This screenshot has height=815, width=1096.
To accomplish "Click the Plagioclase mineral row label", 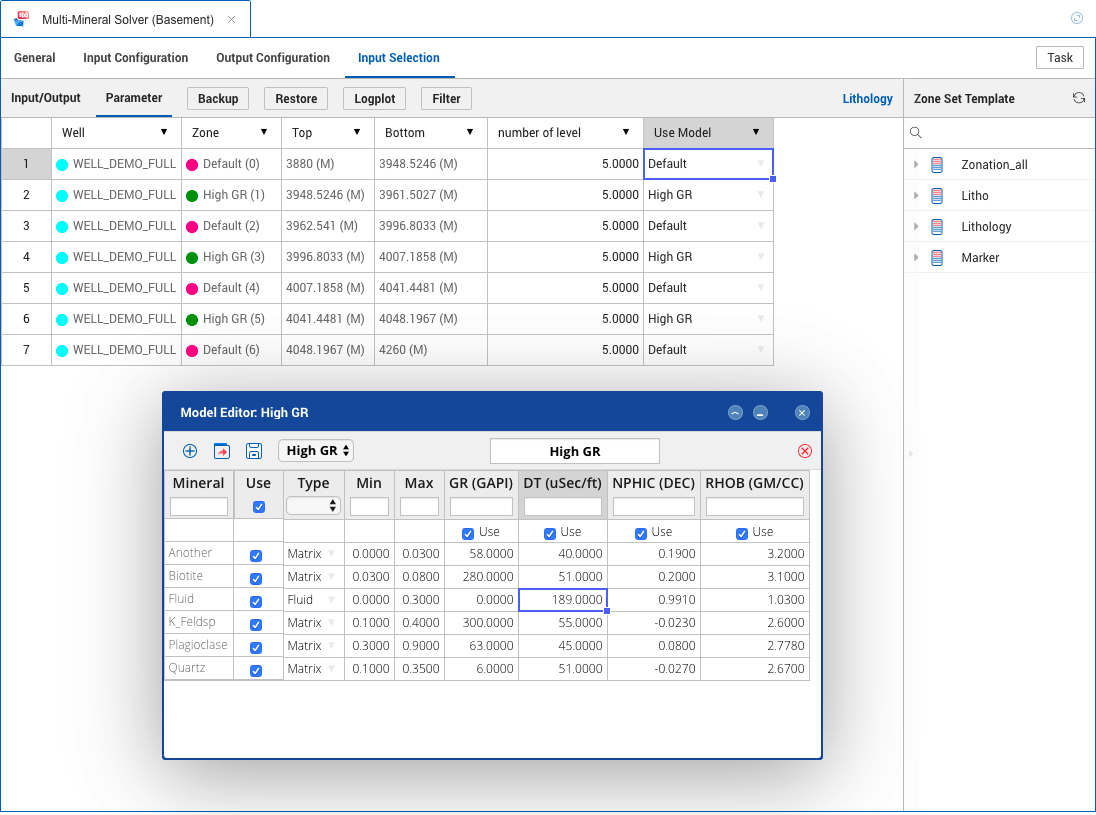I will [x=199, y=644].
